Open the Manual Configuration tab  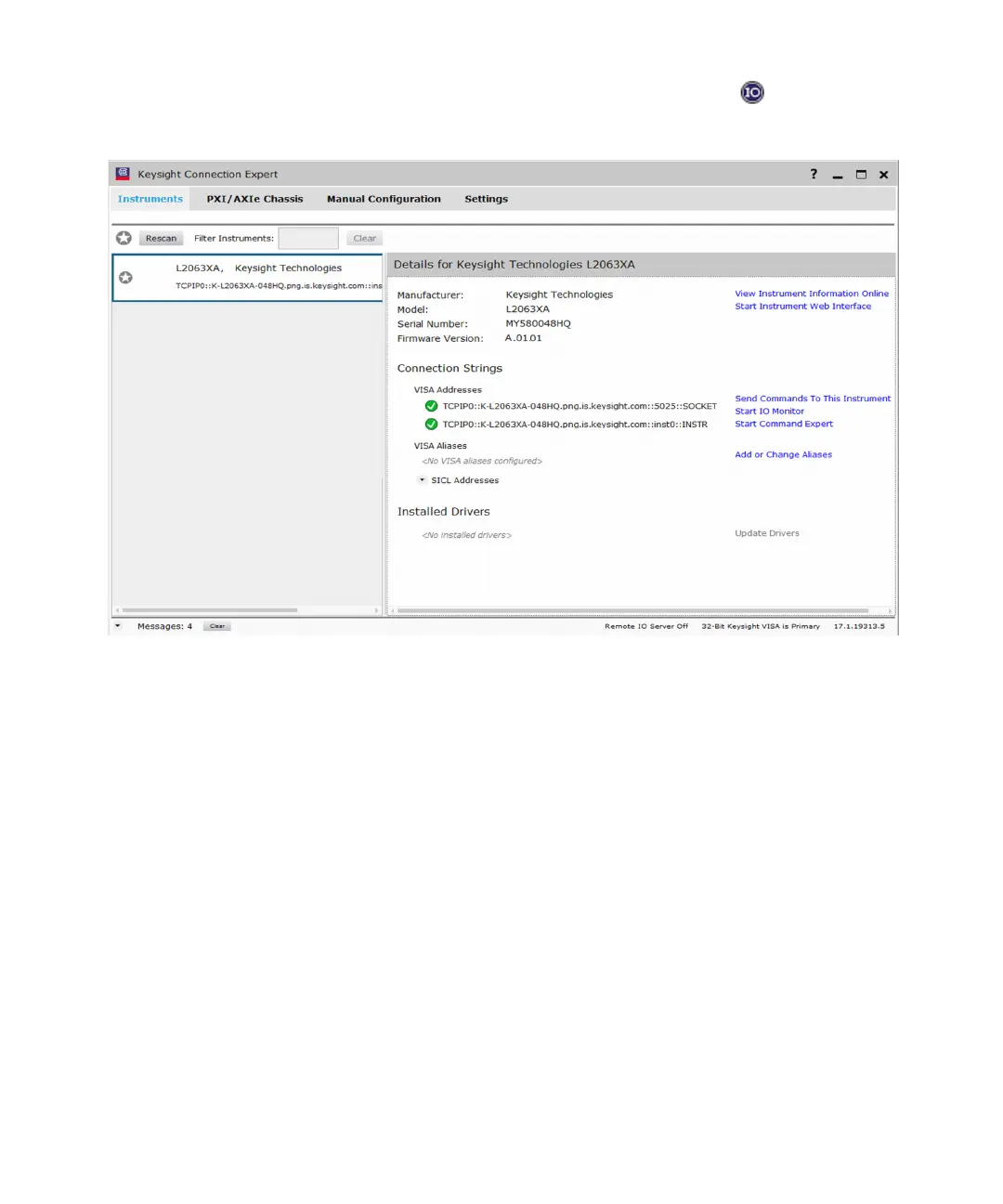[x=384, y=199]
